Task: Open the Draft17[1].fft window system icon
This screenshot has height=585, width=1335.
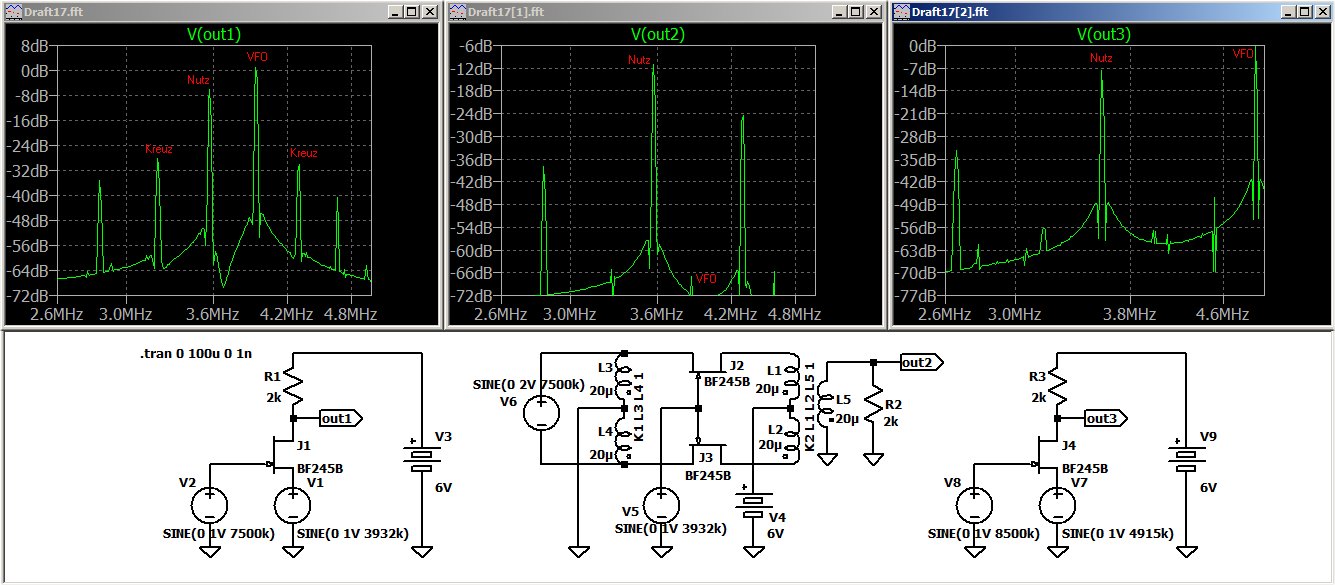Action: coord(458,11)
